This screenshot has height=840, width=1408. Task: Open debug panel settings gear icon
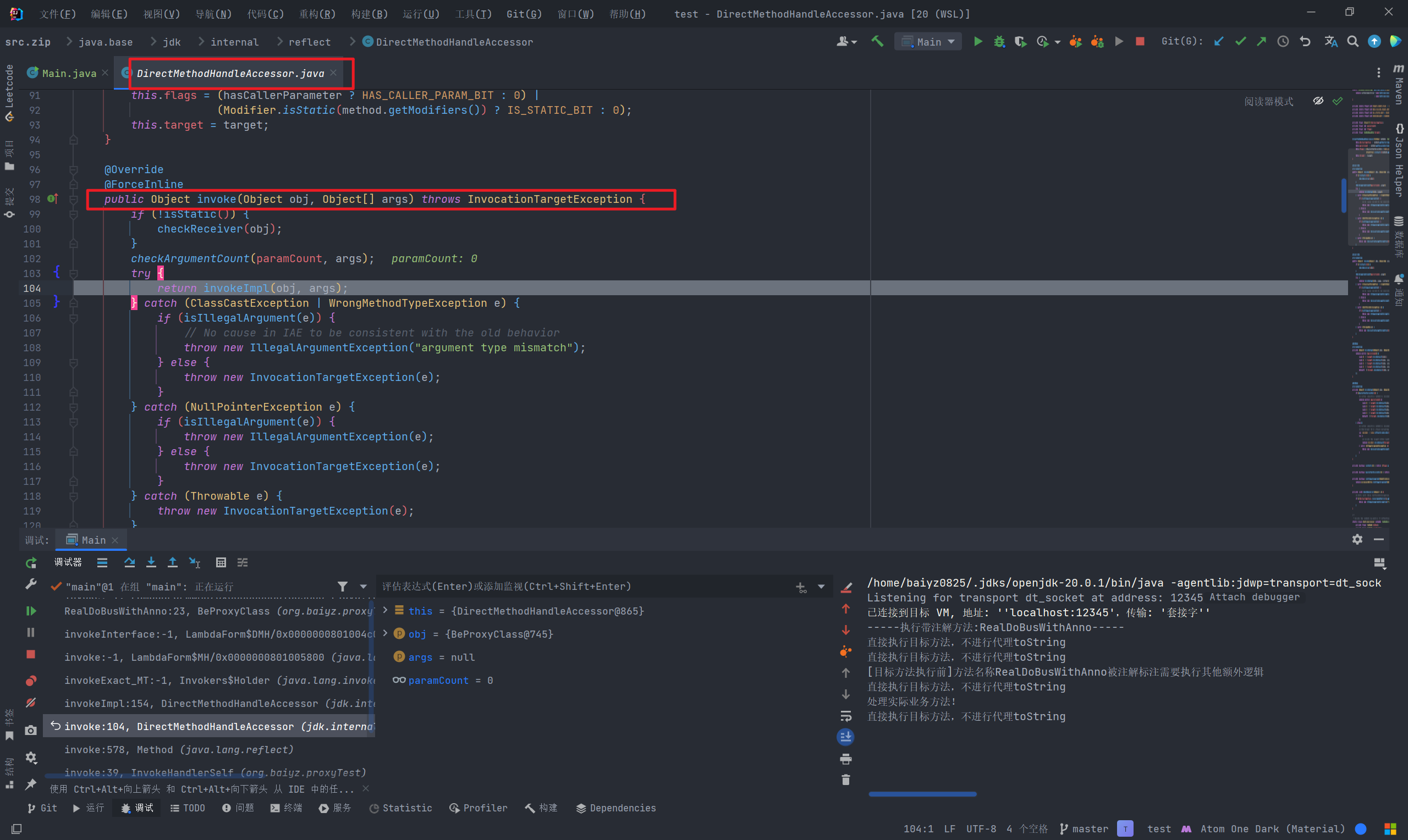1357,539
